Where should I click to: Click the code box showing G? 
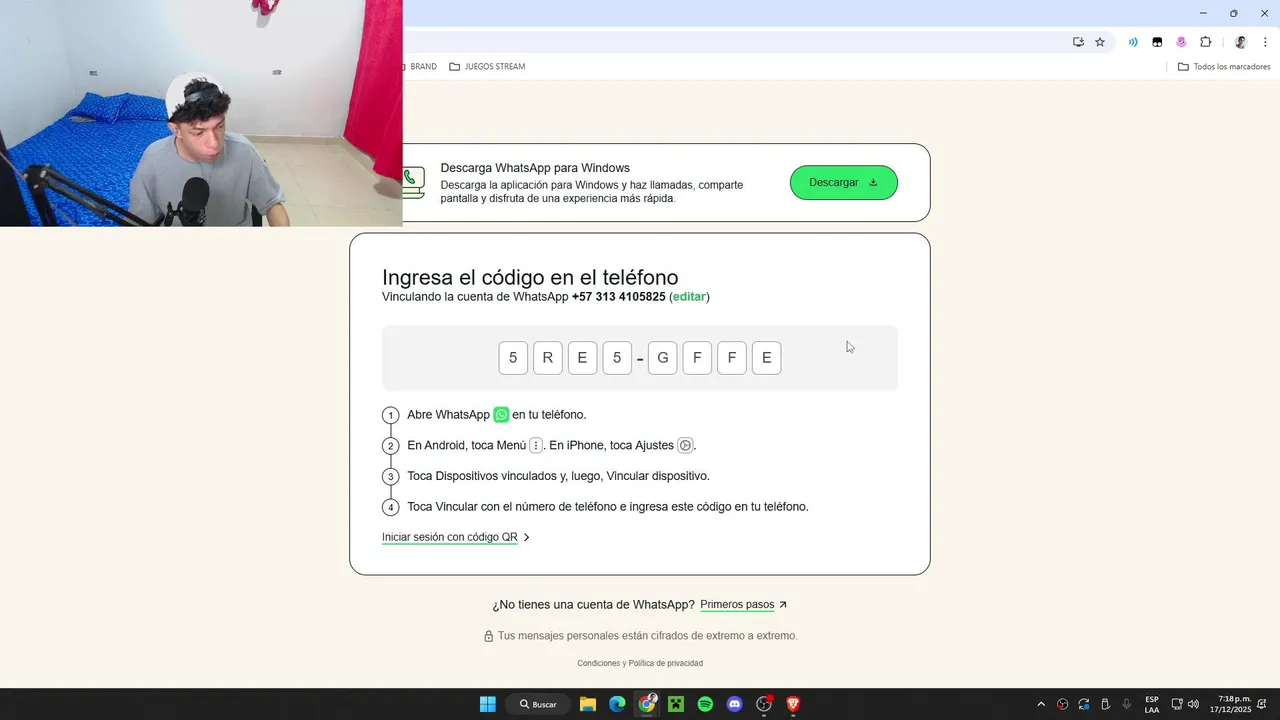(x=663, y=358)
